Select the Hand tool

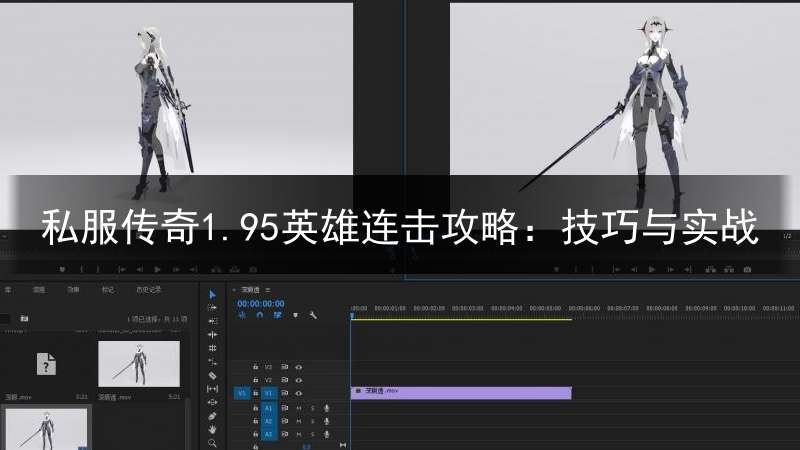click(212, 430)
